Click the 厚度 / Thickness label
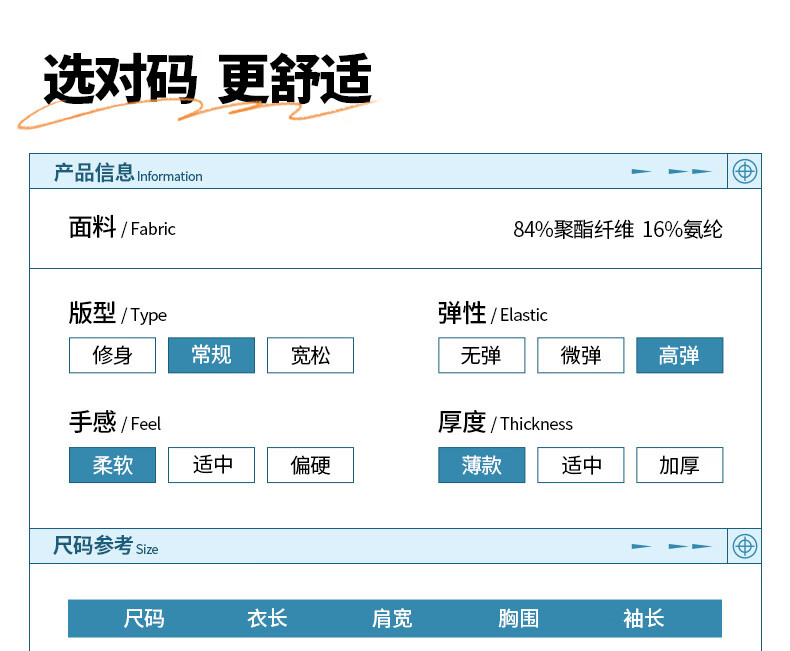The image size is (790, 651). [505, 423]
